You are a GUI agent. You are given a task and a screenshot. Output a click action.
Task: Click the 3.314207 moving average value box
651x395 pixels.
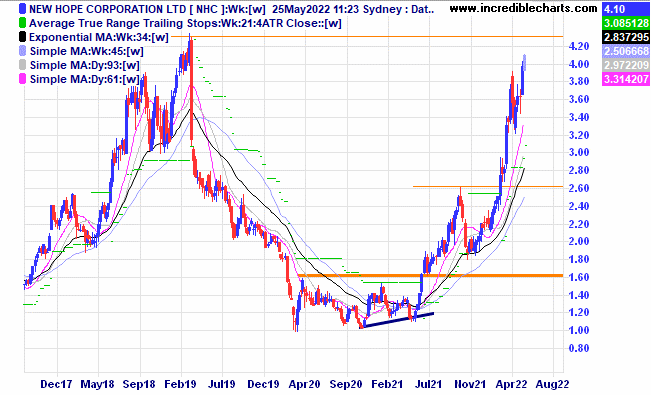point(626,79)
